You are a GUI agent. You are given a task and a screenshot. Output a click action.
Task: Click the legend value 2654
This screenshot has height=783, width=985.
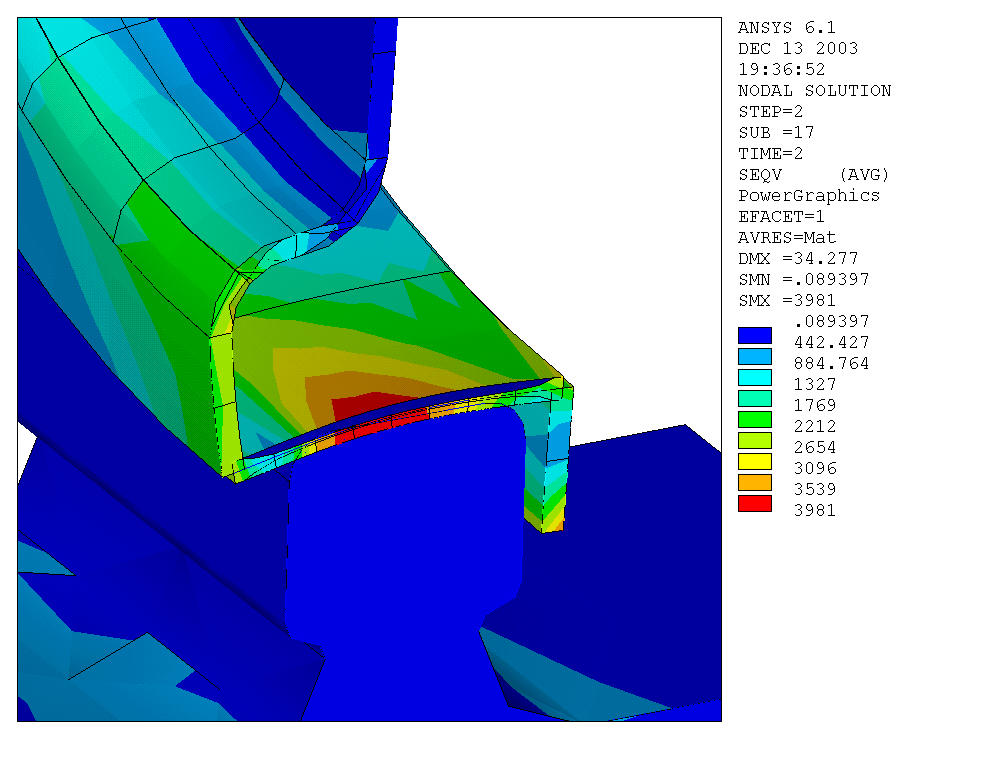click(x=815, y=447)
